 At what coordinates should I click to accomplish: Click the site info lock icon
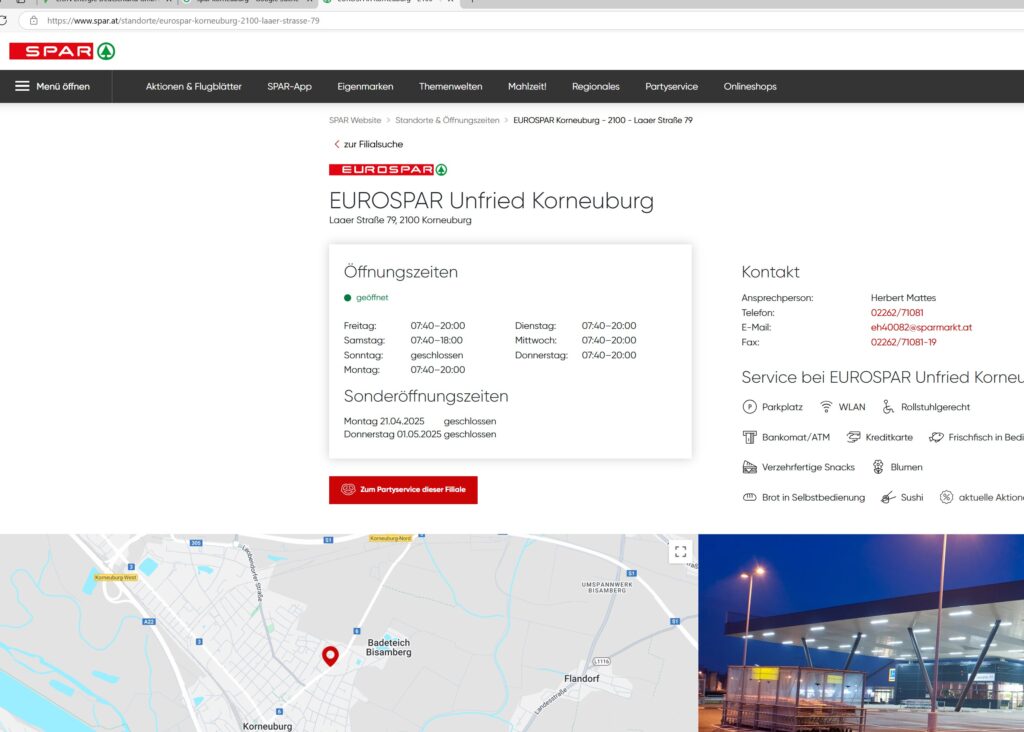click(x=33, y=21)
